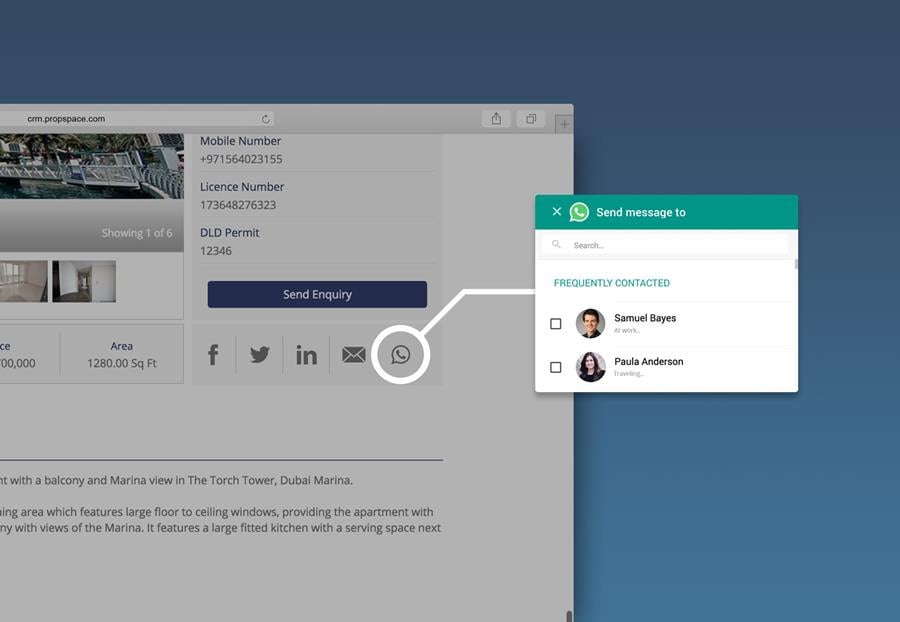Close the Send message to panel
The height and width of the screenshot is (622, 900).
557,211
